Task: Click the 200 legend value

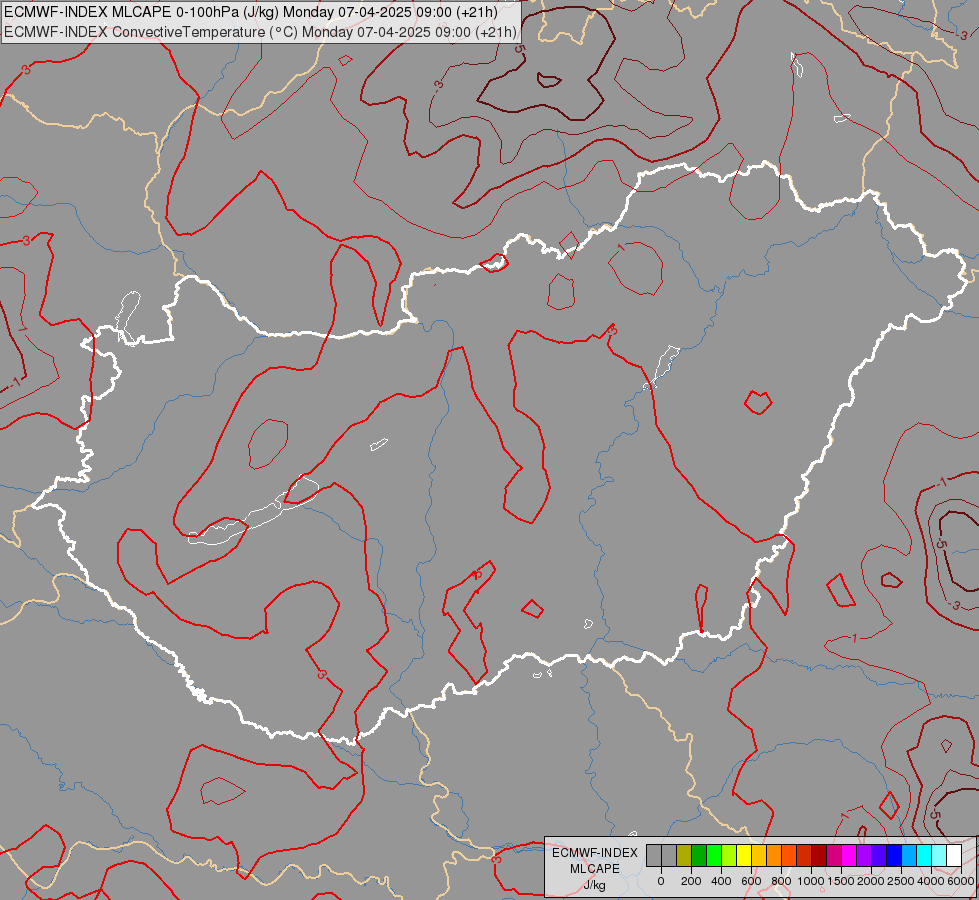Action: coord(691,881)
